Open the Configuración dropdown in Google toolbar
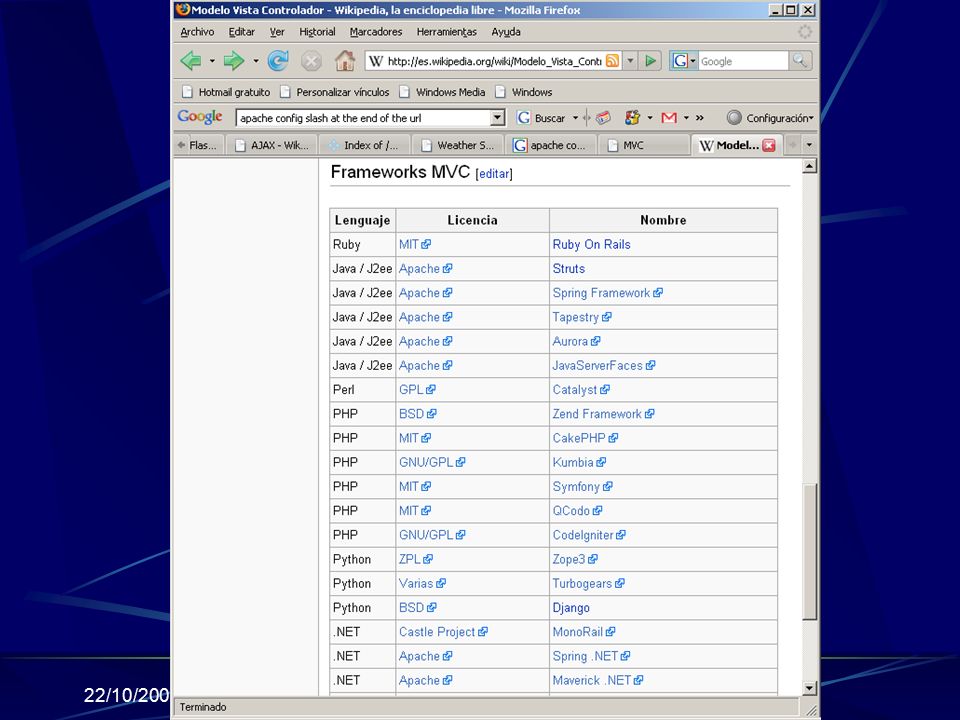Image resolution: width=960 pixels, height=720 pixels. point(770,118)
